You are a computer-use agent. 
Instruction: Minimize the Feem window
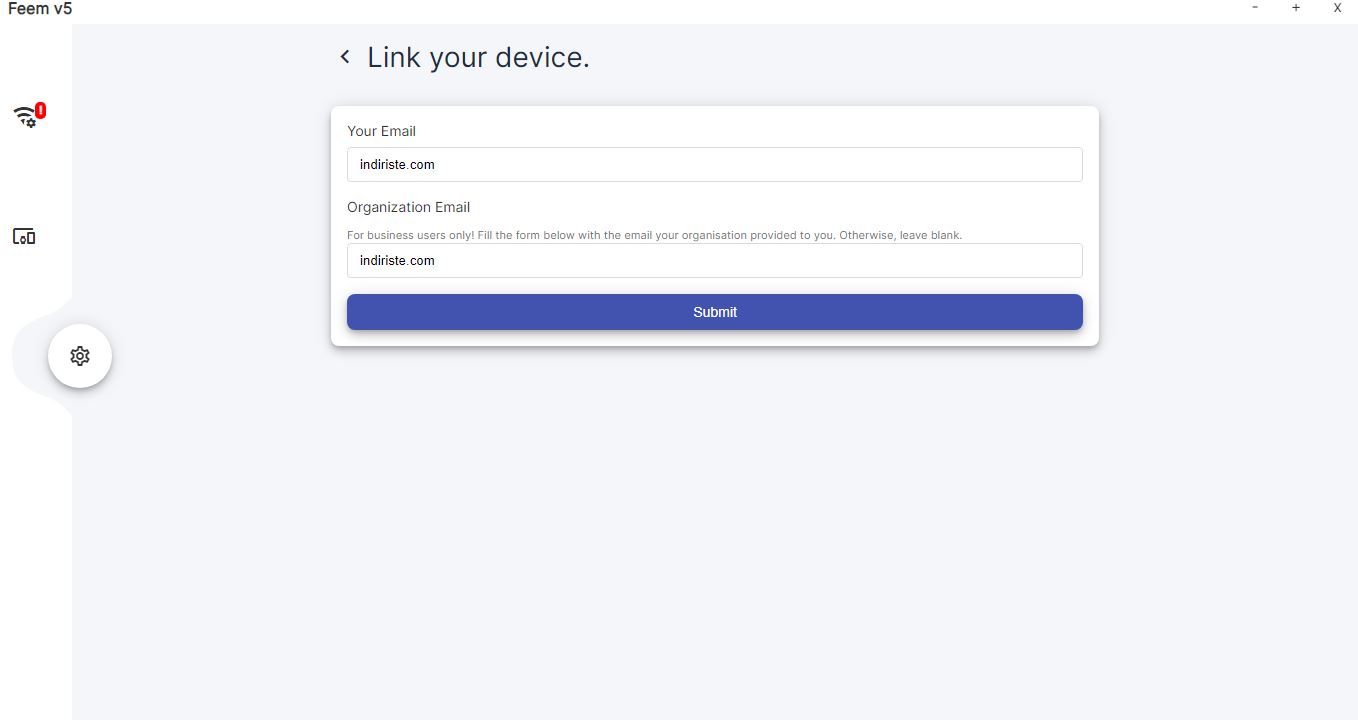[x=1255, y=8]
